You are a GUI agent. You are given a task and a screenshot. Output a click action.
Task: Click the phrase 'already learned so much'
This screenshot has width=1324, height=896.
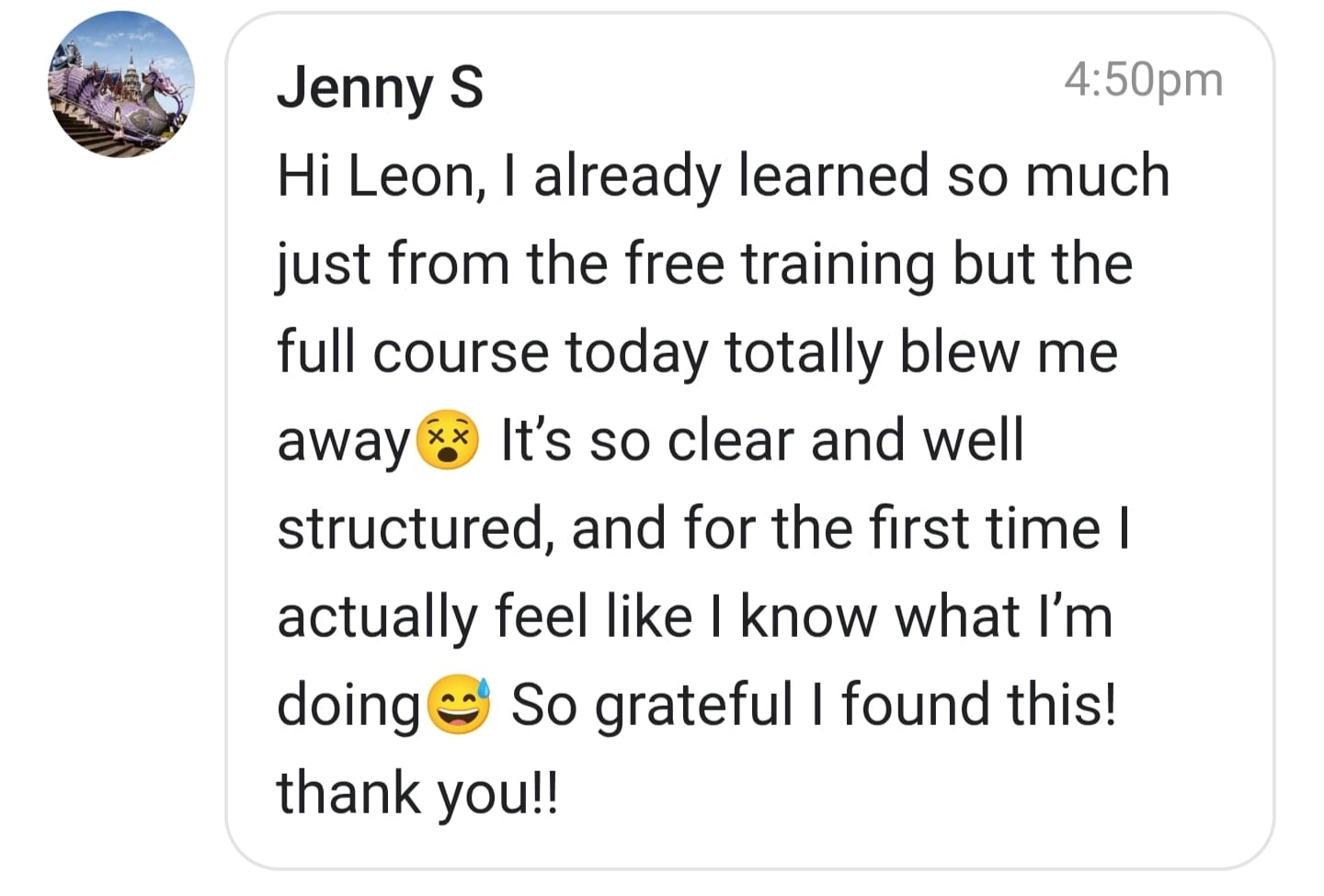coord(851,176)
